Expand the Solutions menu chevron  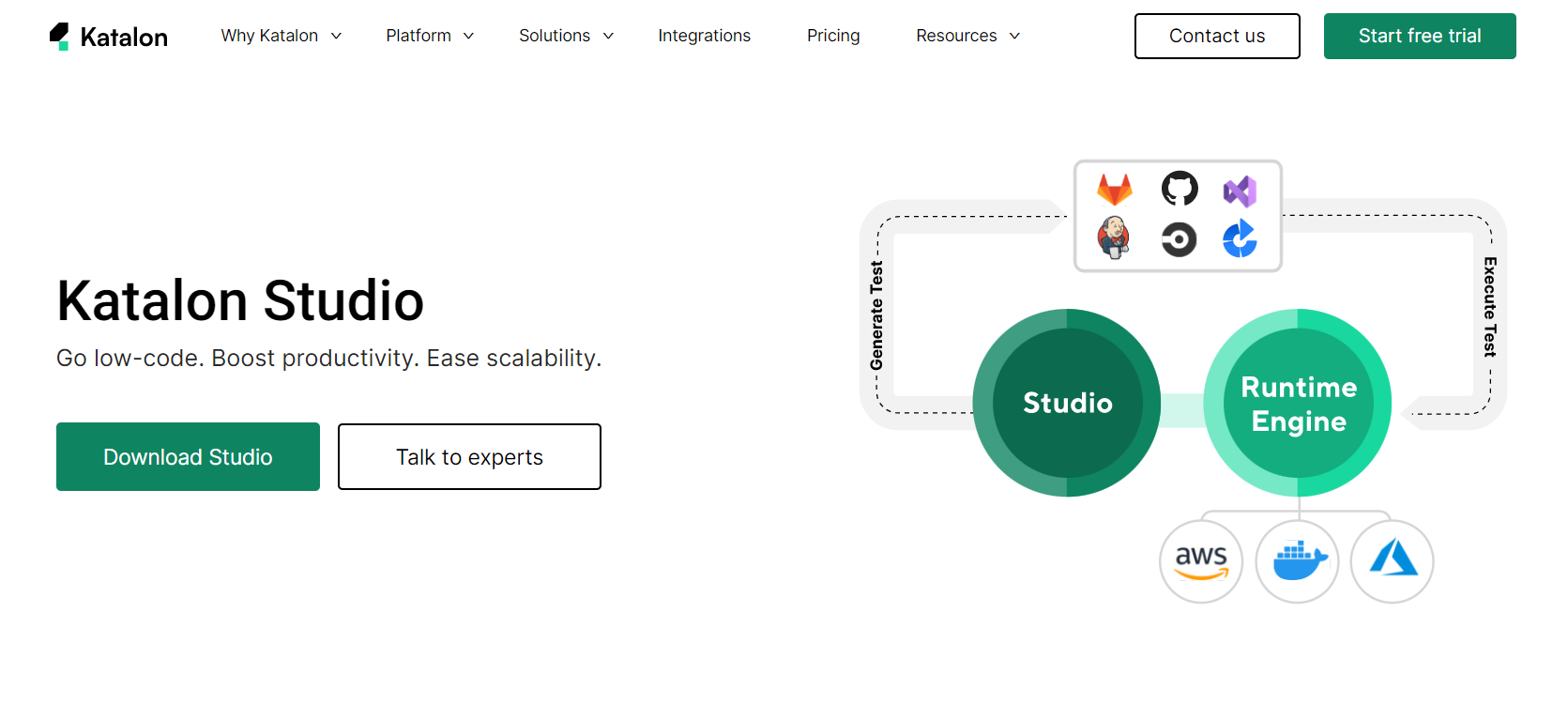pyautogui.click(x=608, y=36)
